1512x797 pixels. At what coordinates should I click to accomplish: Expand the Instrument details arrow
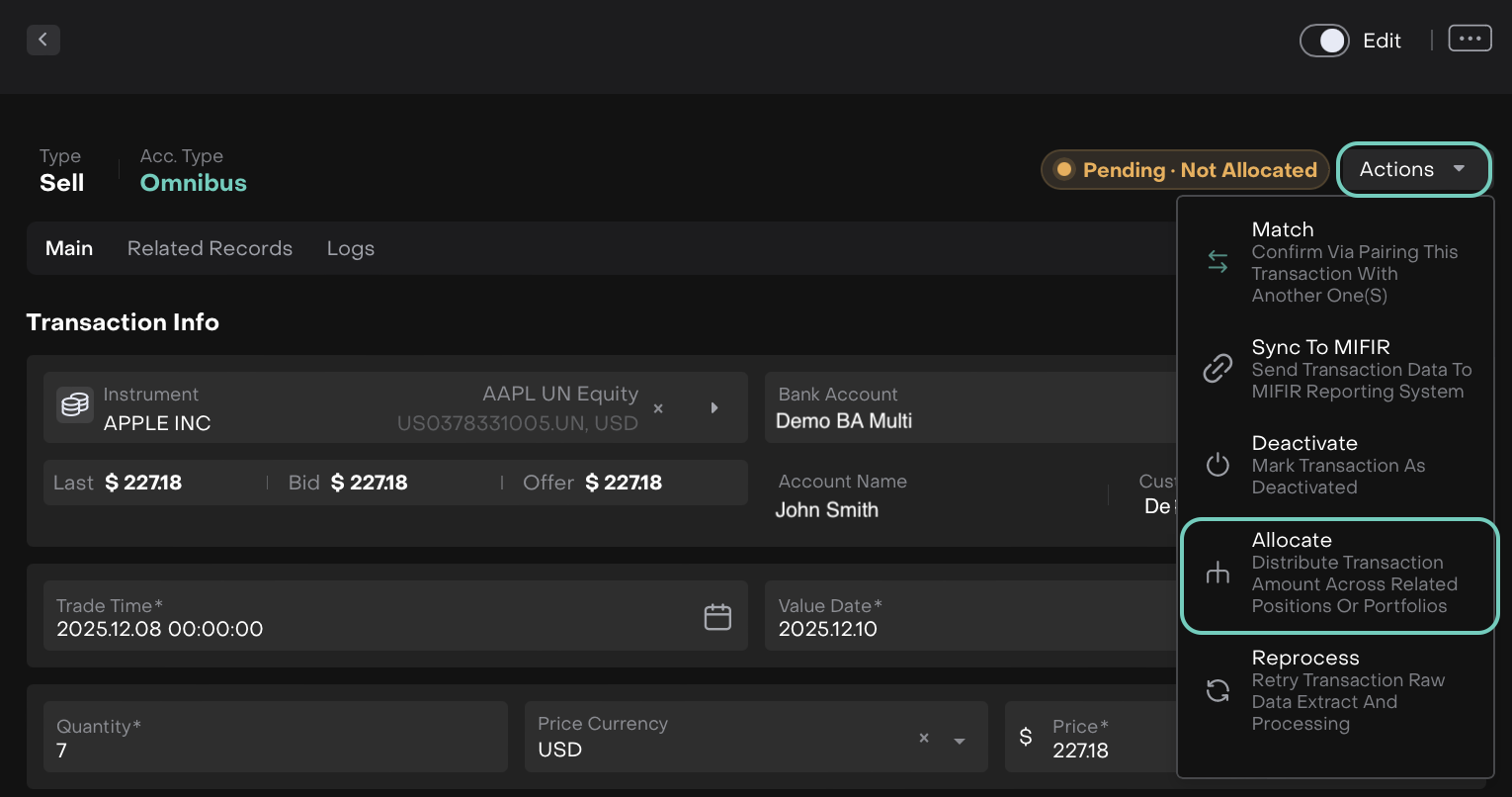click(x=714, y=408)
